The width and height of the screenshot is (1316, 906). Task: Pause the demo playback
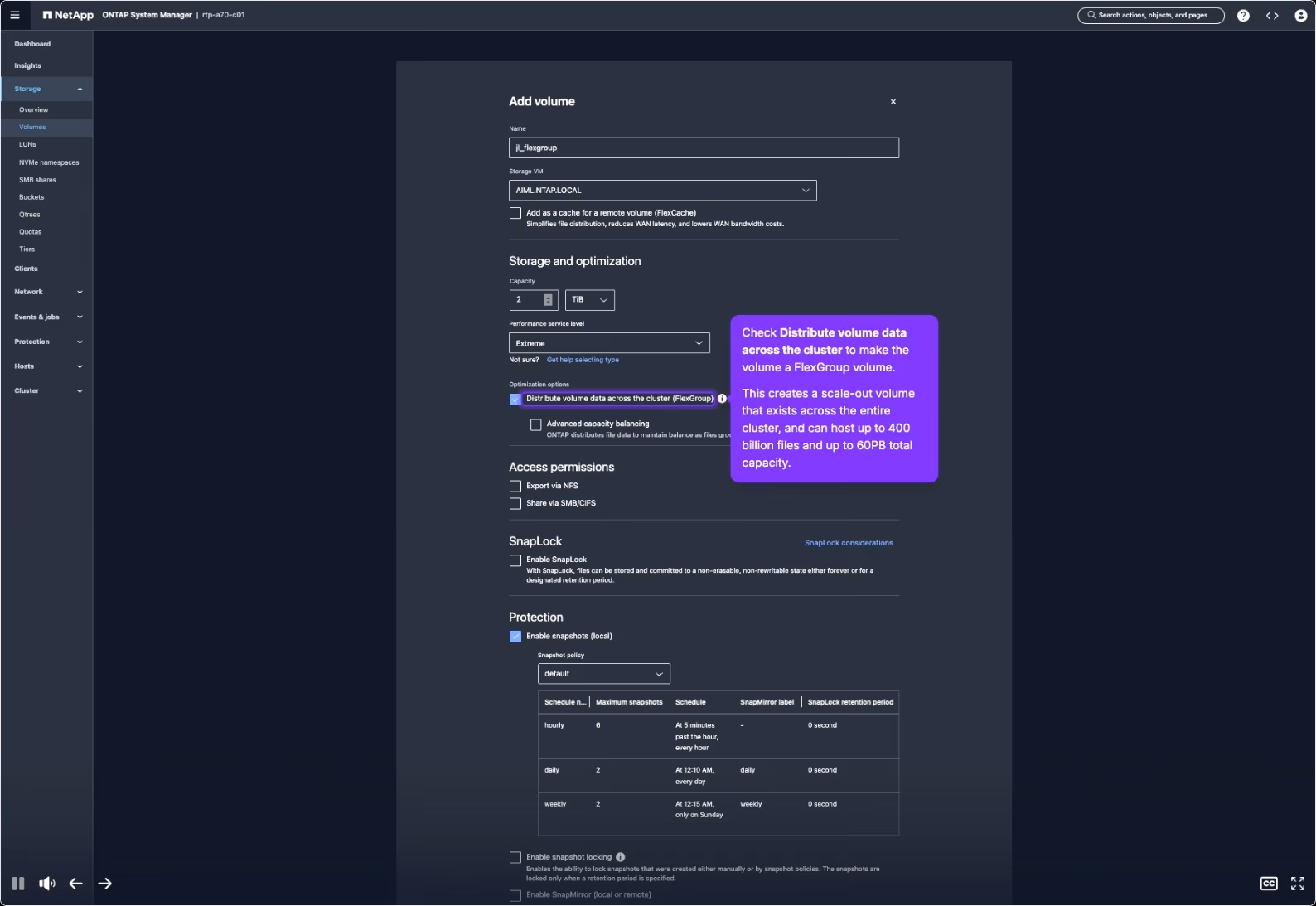(x=18, y=884)
